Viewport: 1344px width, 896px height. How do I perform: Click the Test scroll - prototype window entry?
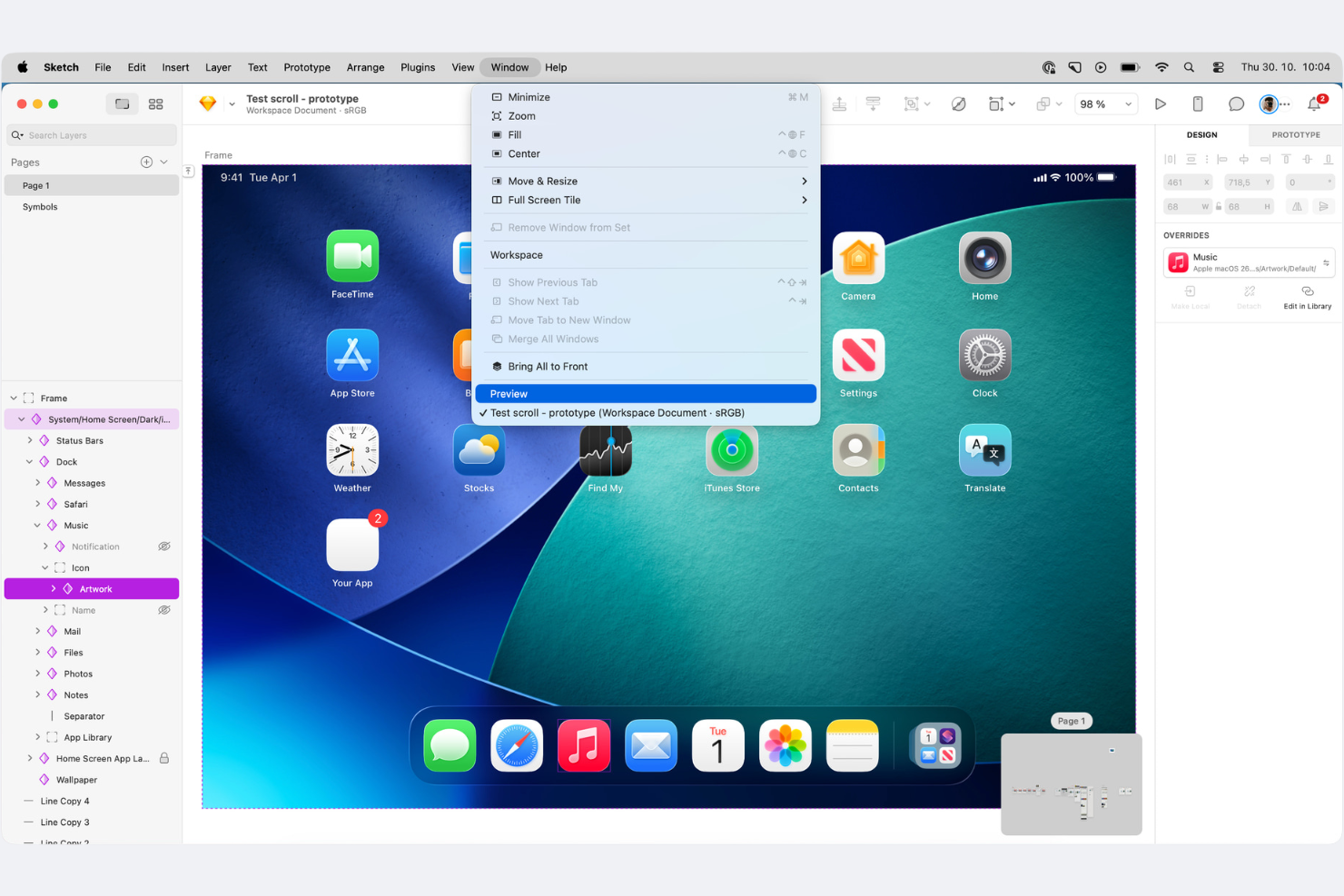[x=646, y=413]
